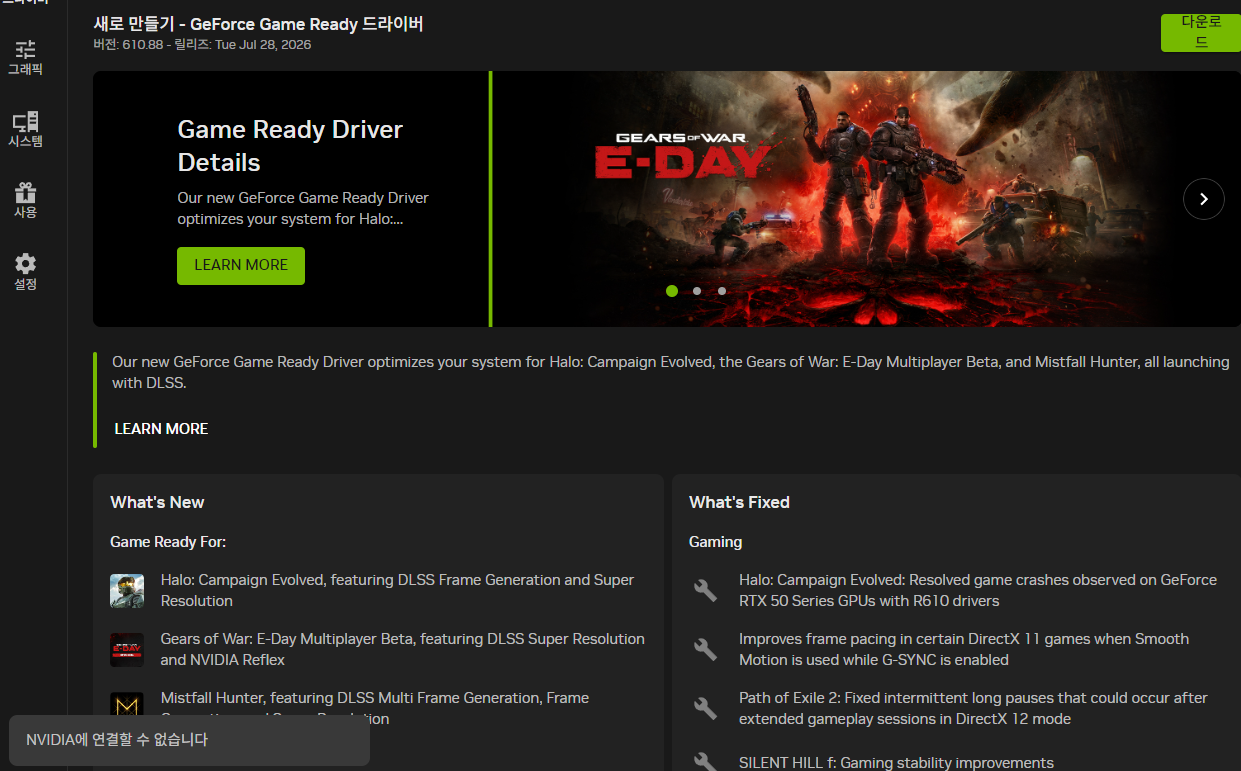This screenshot has width=1241, height=771.
Task: Select the second carousel dot
Action: (x=697, y=291)
